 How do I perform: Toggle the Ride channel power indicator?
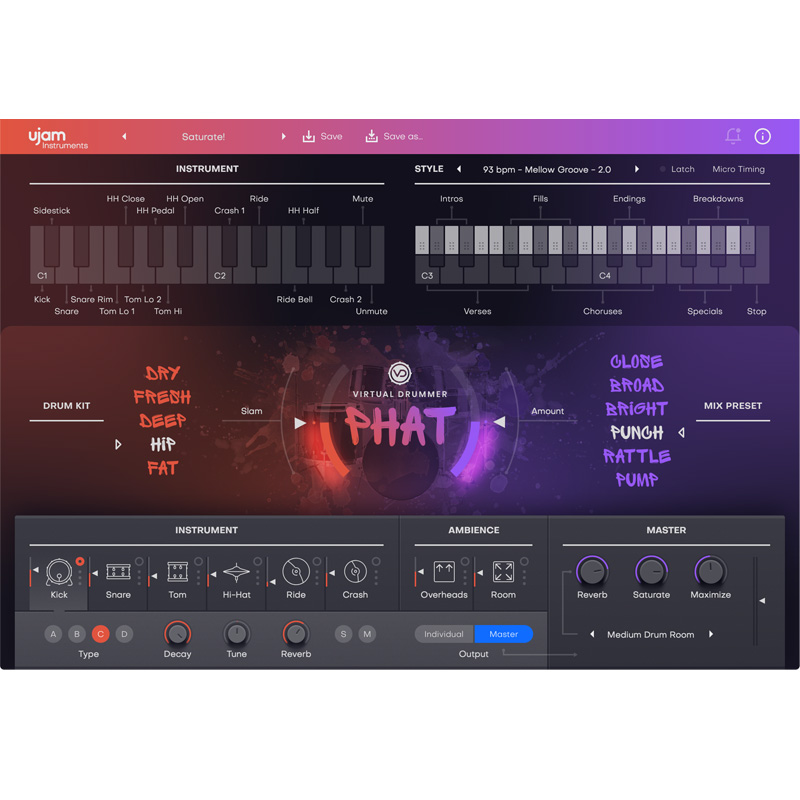317,561
